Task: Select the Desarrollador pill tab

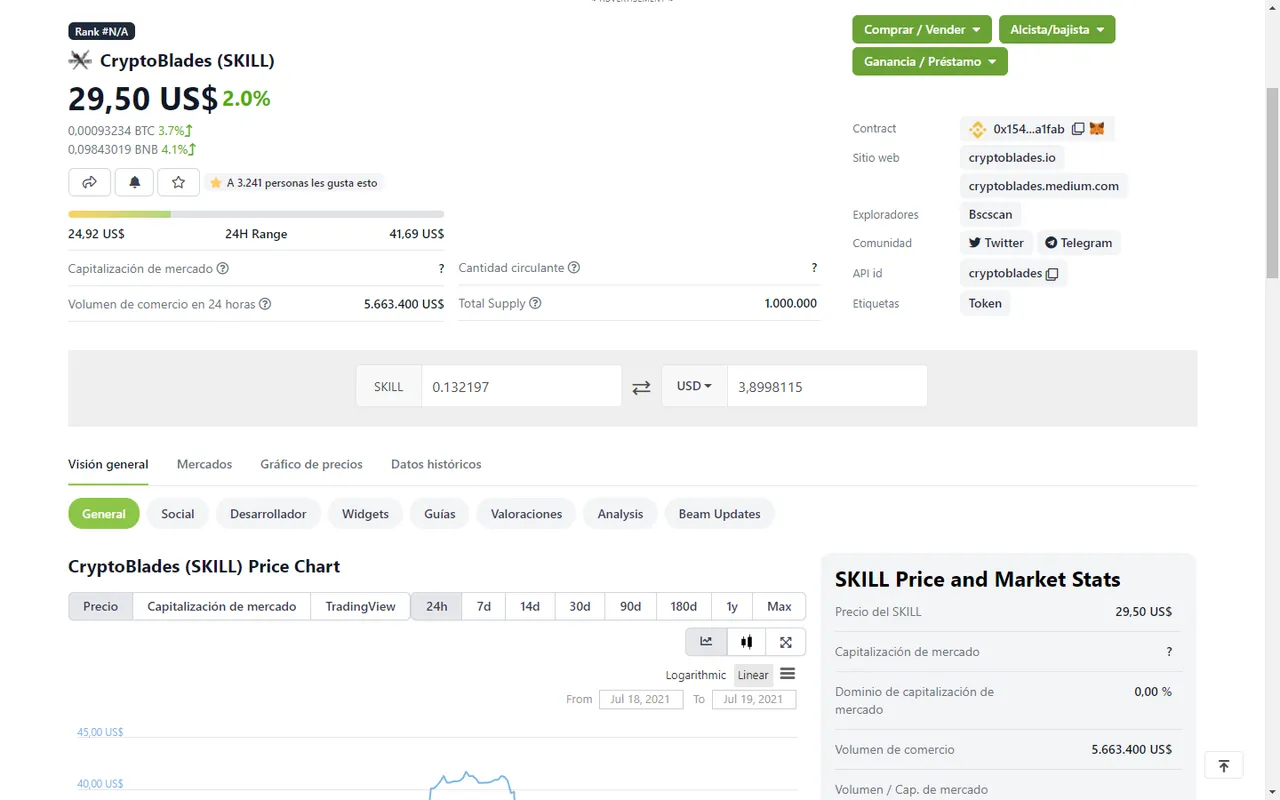Action: point(268,514)
